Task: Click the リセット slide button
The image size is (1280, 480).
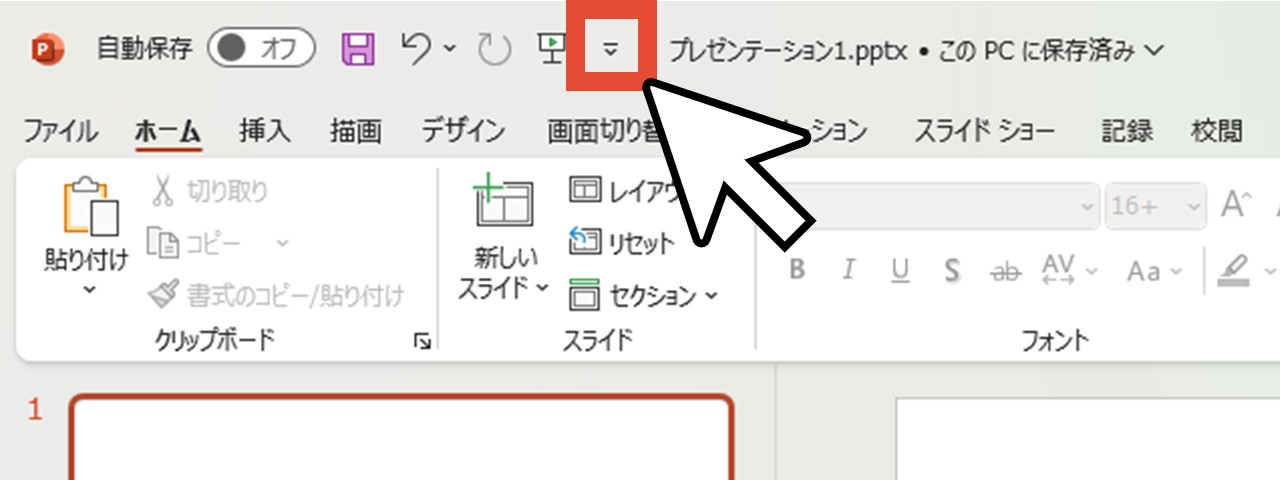Action: point(621,242)
